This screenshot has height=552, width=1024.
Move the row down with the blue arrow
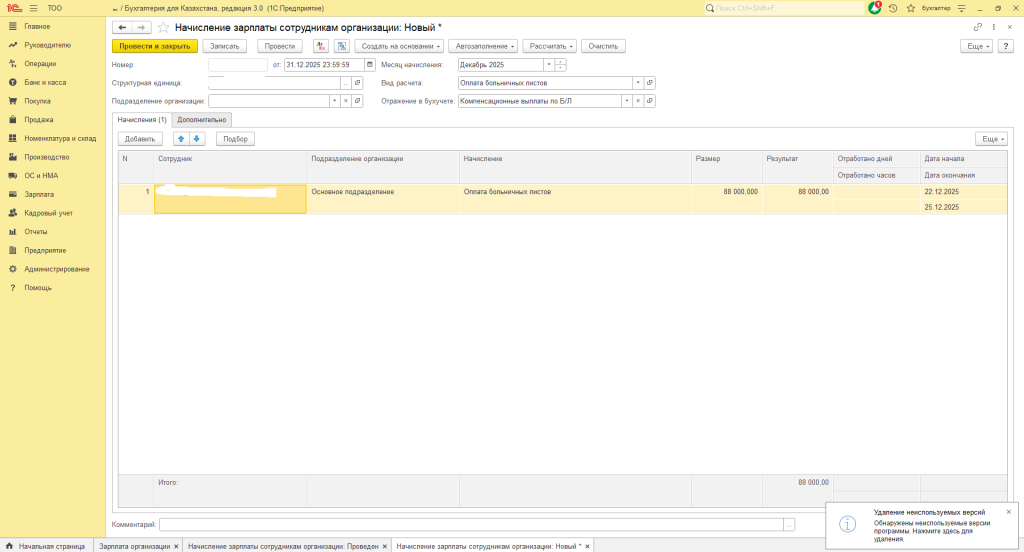(x=197, y=139)
